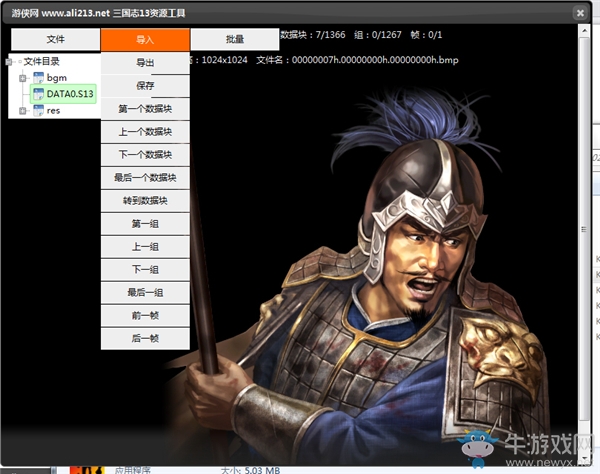Expand the bgm folder node
The width and height of the screenshot is (600, 474).
23,78
